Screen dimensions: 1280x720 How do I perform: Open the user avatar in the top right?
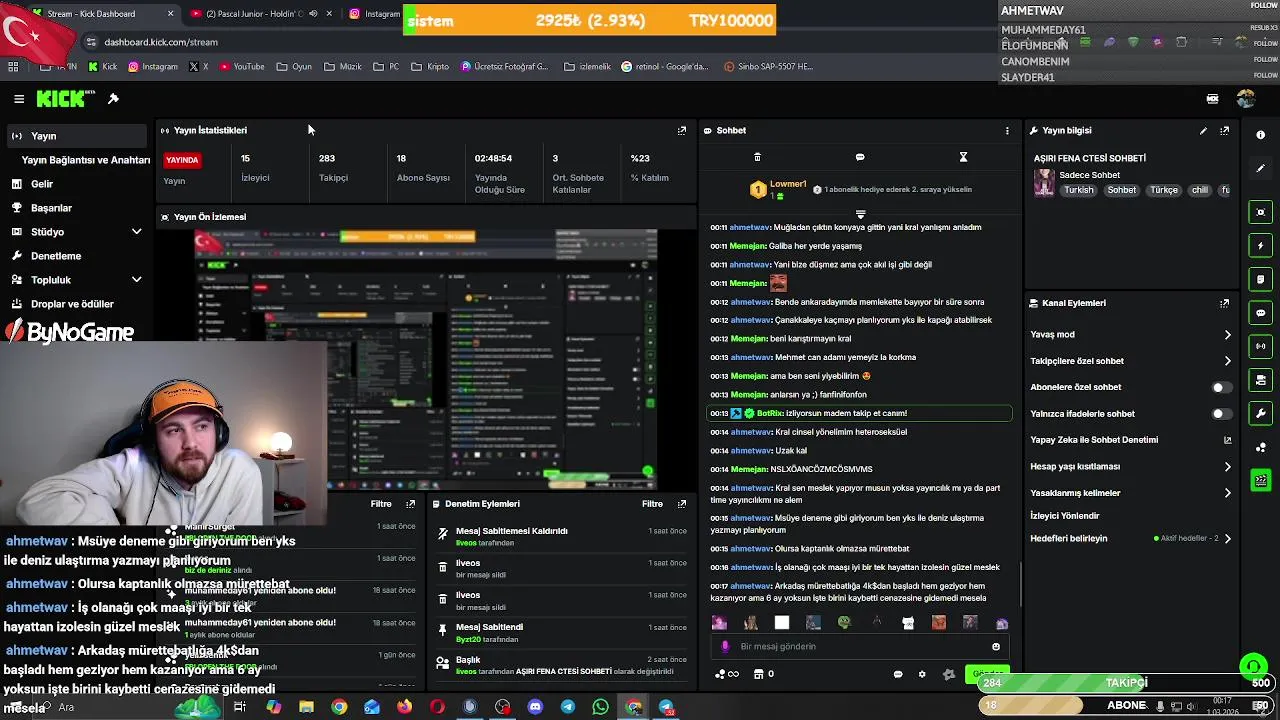point(1245,99)
